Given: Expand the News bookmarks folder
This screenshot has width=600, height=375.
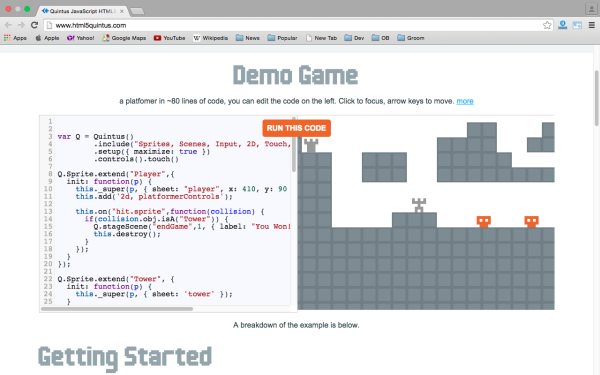Looking at the screenshot, I should [248, 38].
